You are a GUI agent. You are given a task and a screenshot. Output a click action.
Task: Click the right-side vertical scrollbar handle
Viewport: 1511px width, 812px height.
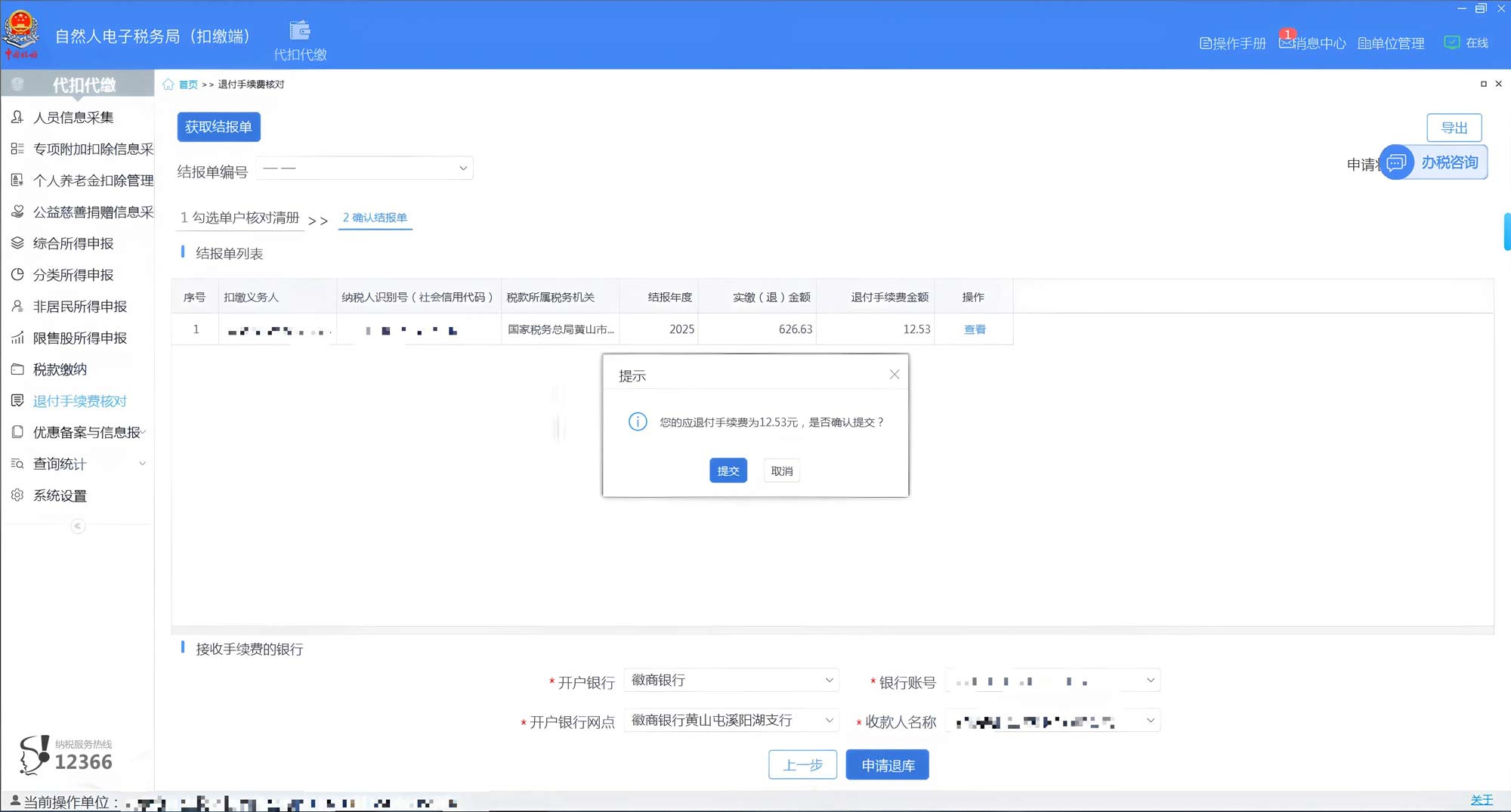pyautogui.click(x=1506, y=232)
